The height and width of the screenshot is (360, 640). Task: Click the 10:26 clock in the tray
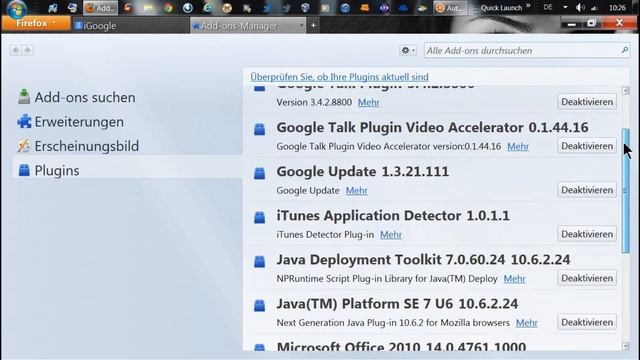coord(617,8)
